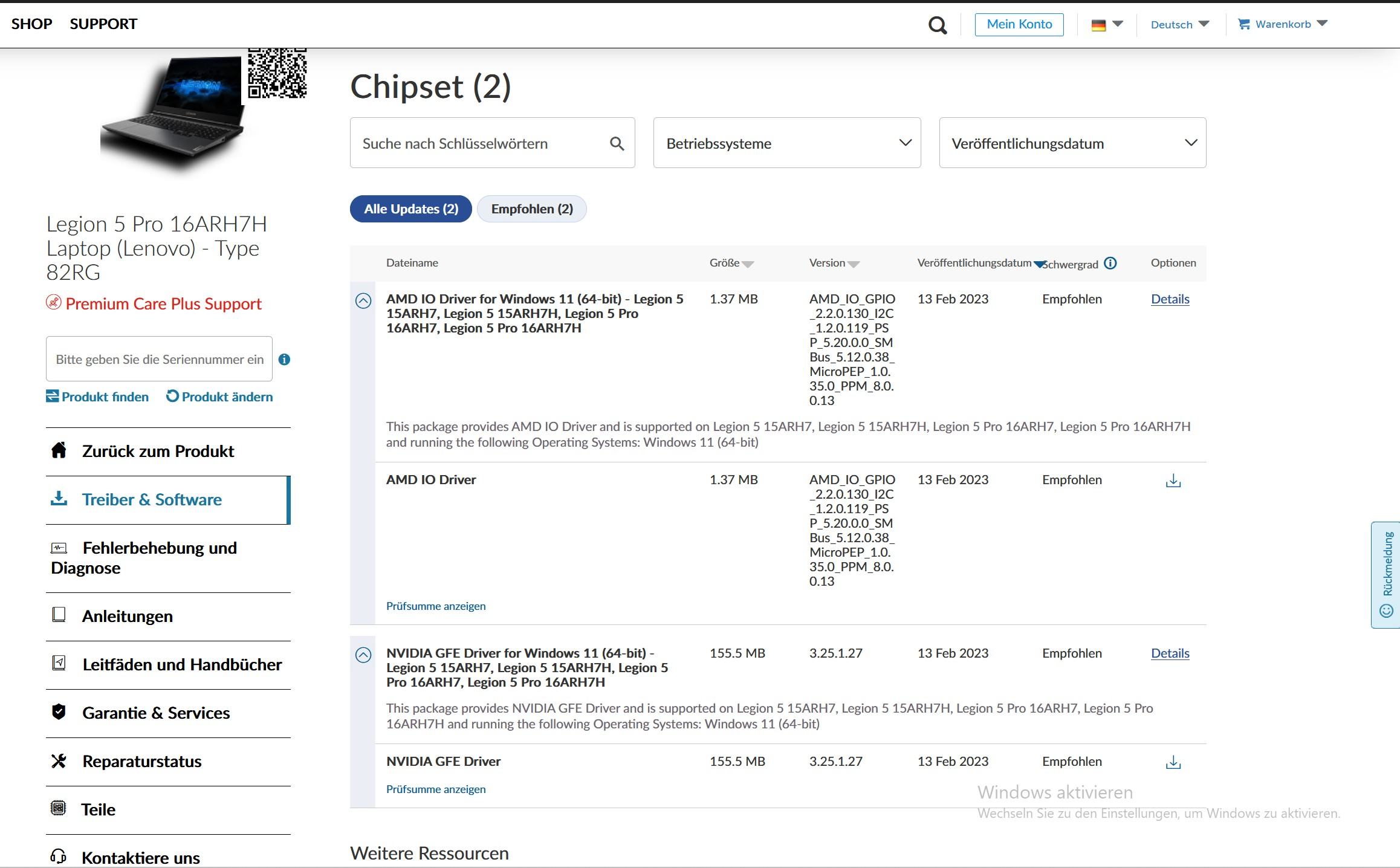
Task: Click the magnifier icon in keyword search
Action: pos(617,143)
